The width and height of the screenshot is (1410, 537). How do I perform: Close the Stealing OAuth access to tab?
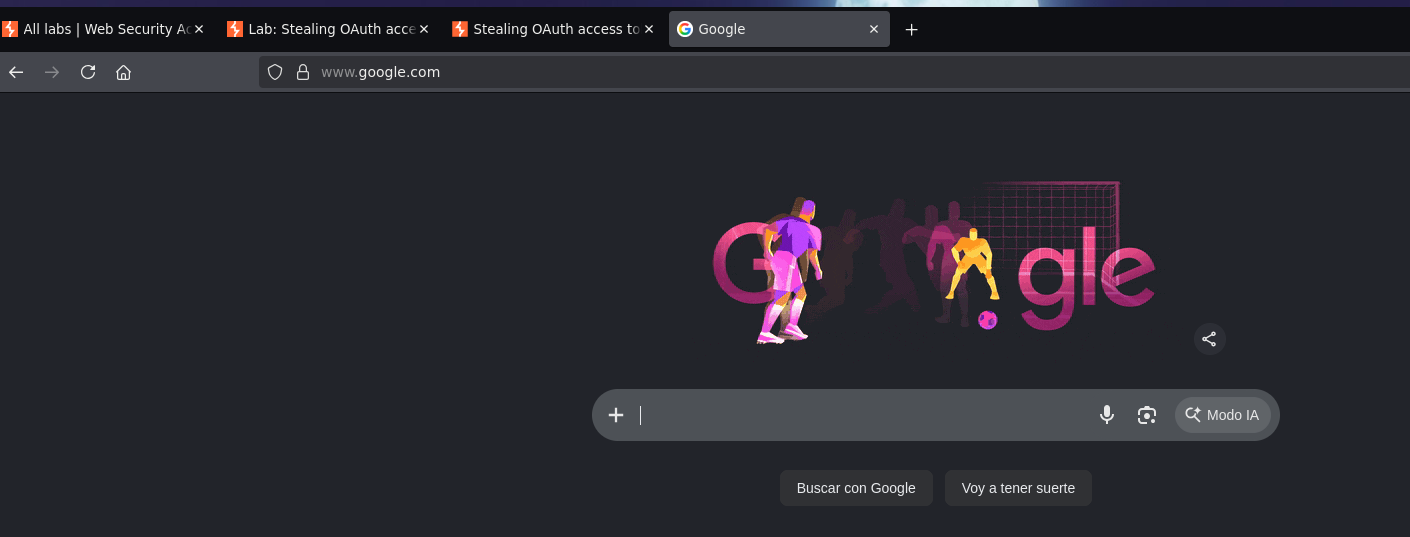[649, 30]
